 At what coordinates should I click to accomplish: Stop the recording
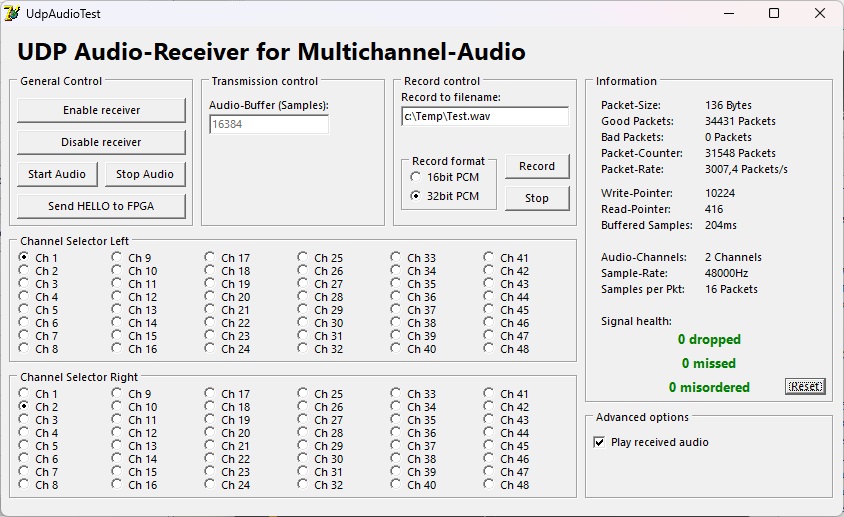537,198
